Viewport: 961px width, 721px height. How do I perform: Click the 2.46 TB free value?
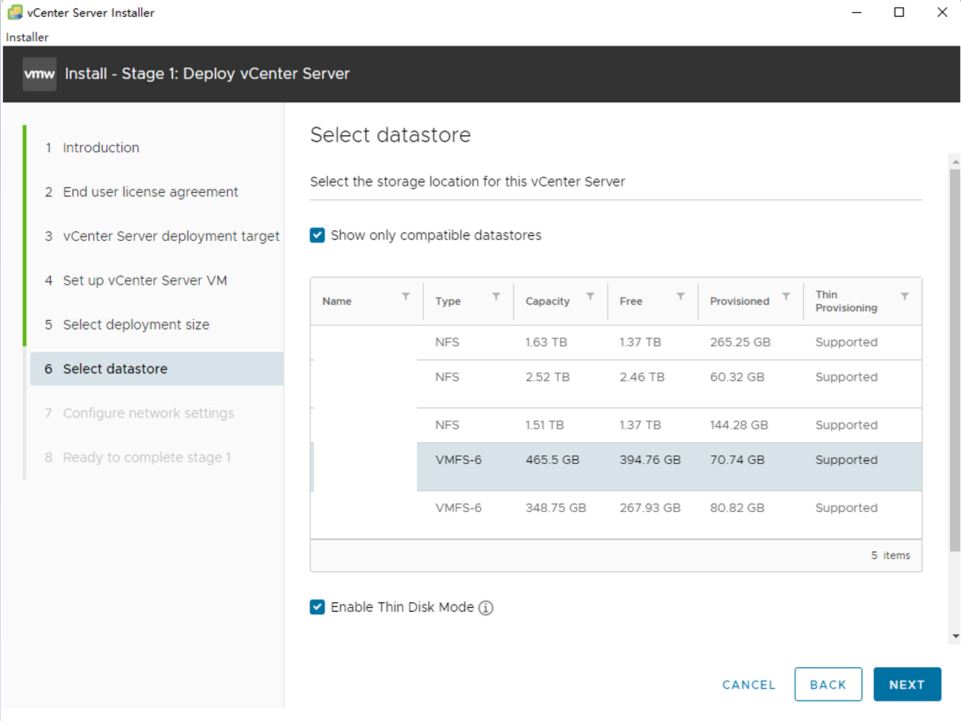tap(642, 377)
